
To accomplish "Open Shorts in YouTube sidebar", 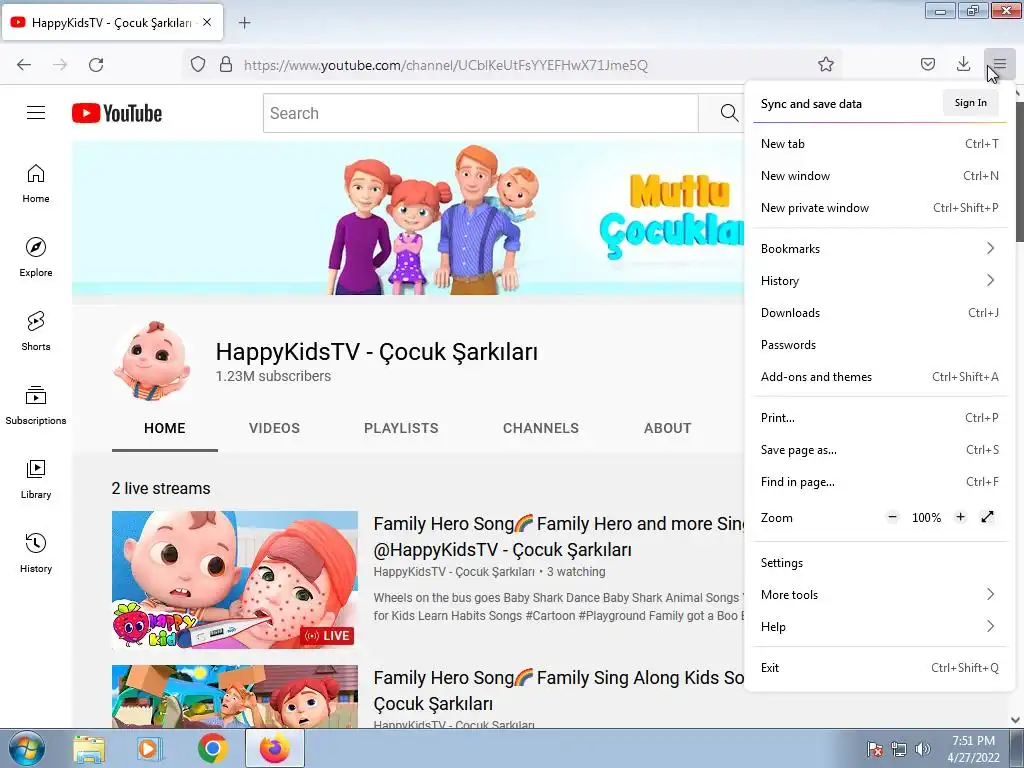I will [36, 331].
